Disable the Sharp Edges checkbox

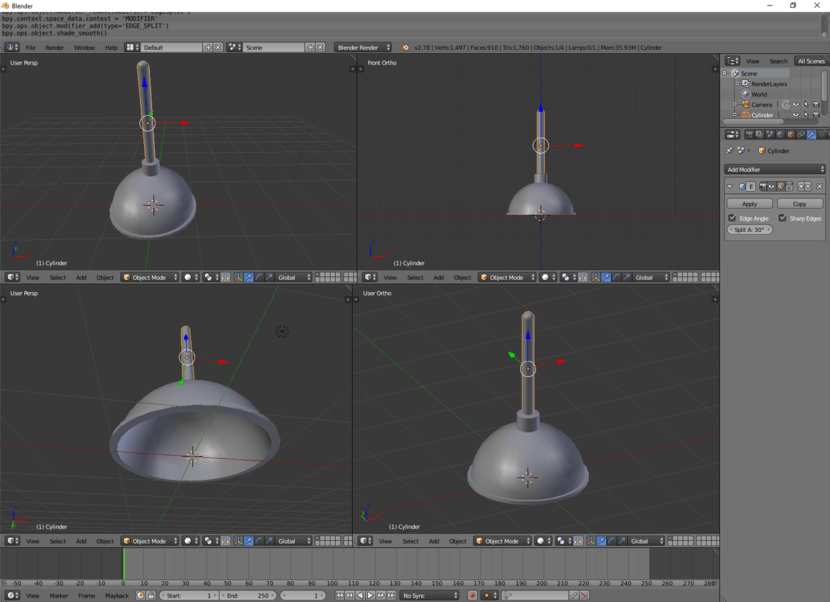click(782, 218)
